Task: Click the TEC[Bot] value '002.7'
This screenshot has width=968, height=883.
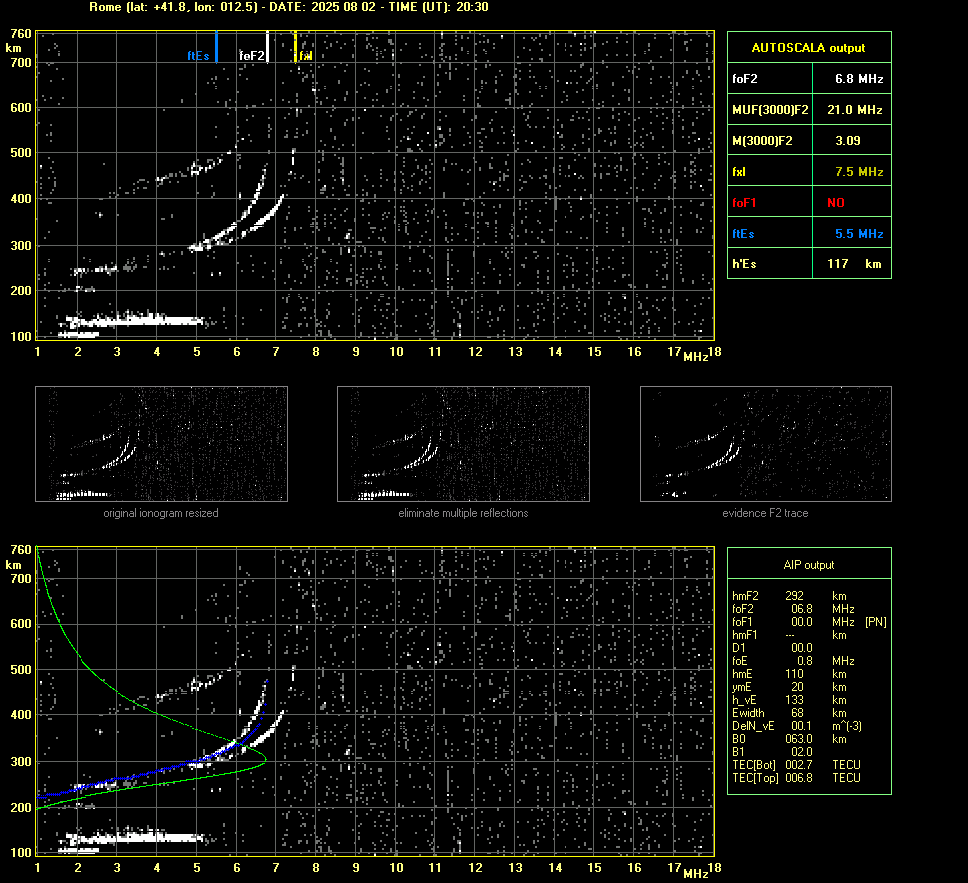Action: (799, 764)
